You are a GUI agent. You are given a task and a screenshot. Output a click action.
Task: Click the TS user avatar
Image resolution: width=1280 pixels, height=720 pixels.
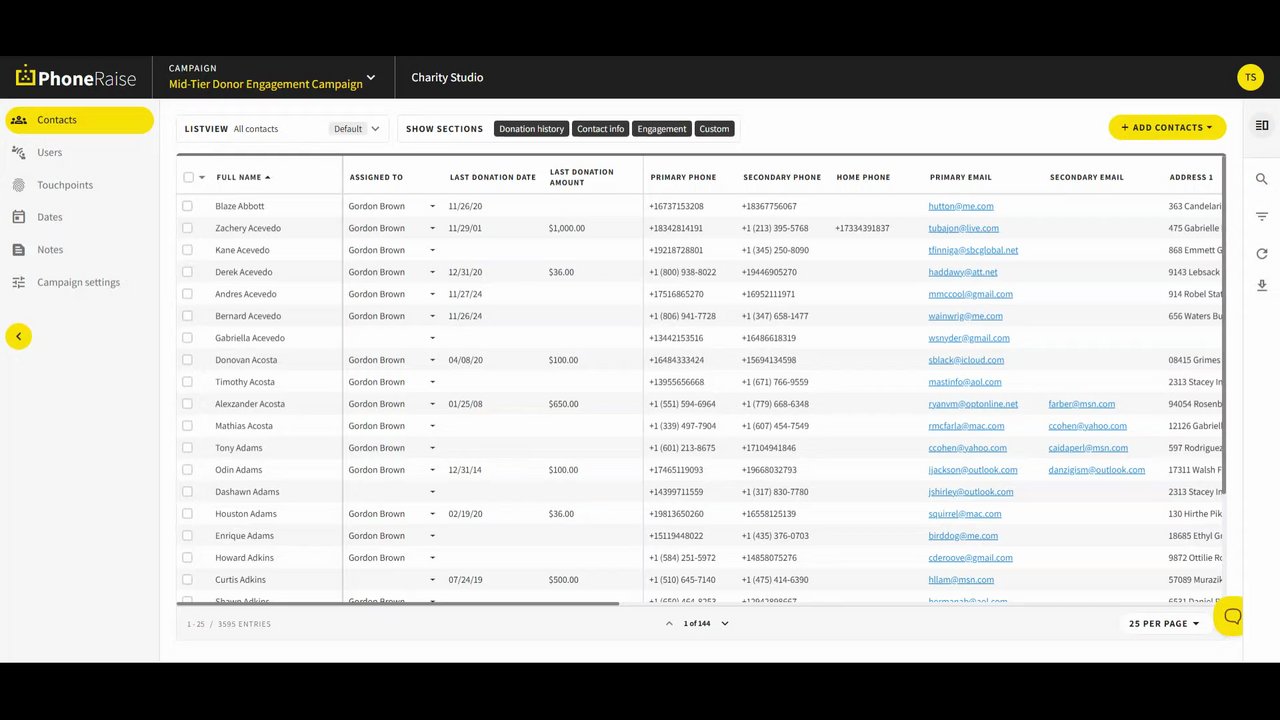1250,78
